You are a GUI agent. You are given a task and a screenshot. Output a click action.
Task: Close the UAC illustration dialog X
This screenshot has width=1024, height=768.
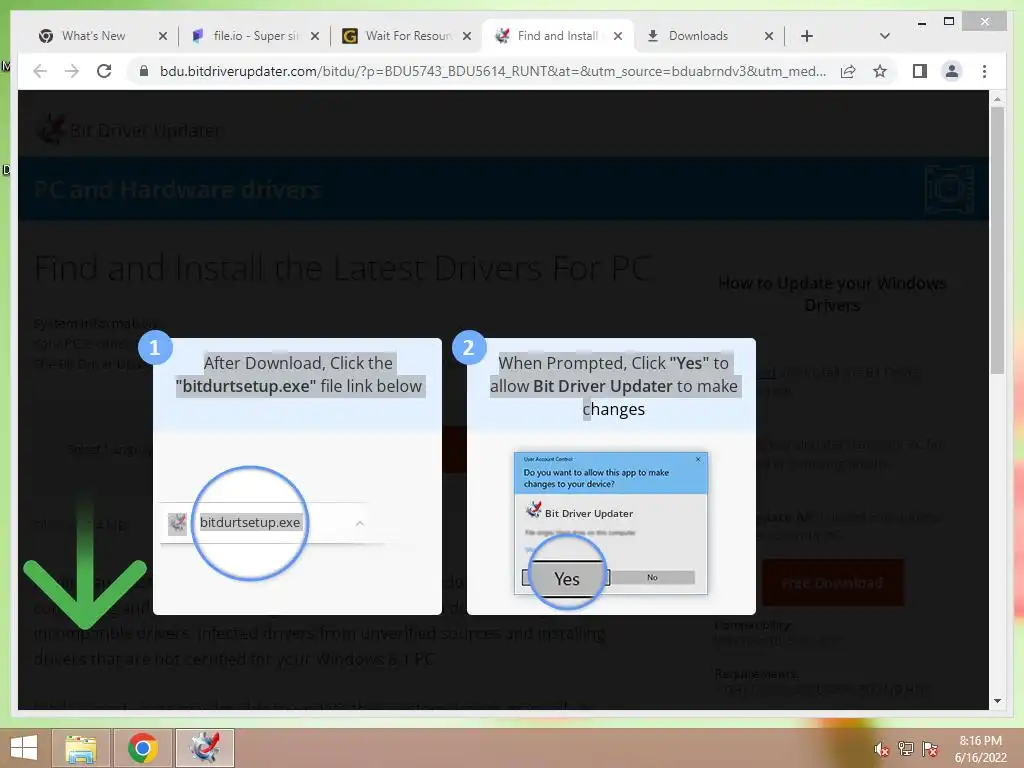tap(698, 459)
